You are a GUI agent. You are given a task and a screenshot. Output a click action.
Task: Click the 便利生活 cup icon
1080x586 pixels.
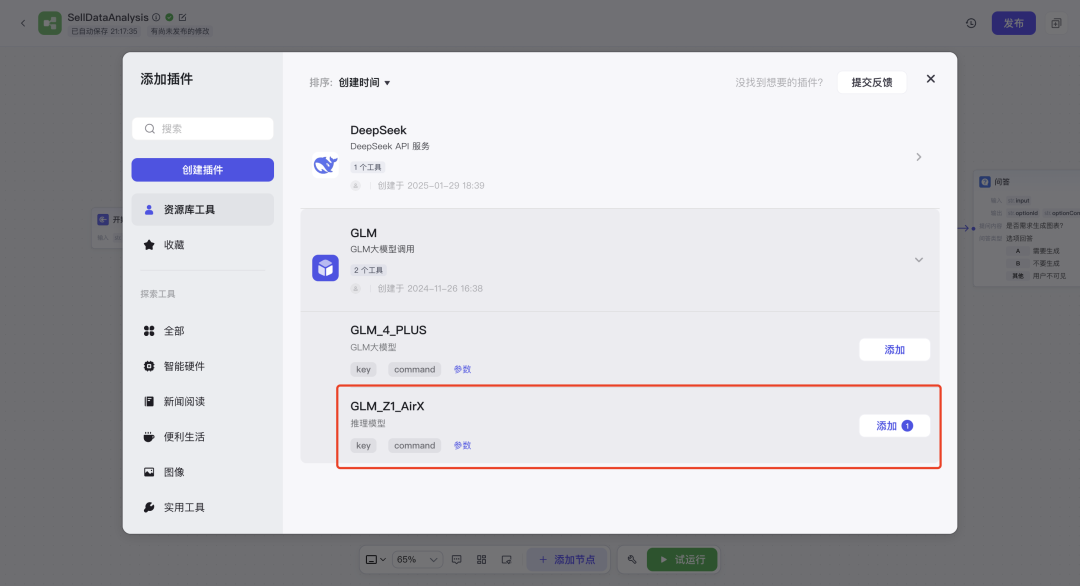(x=149, y=437)
